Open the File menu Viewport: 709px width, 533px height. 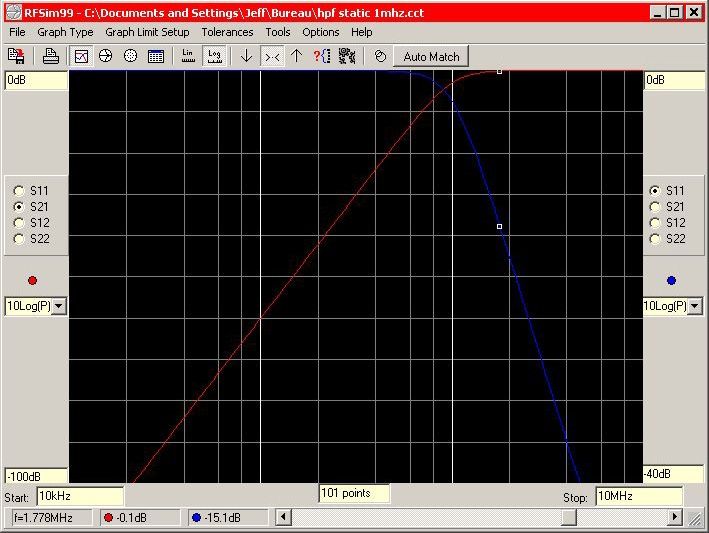tap(17, 32)
